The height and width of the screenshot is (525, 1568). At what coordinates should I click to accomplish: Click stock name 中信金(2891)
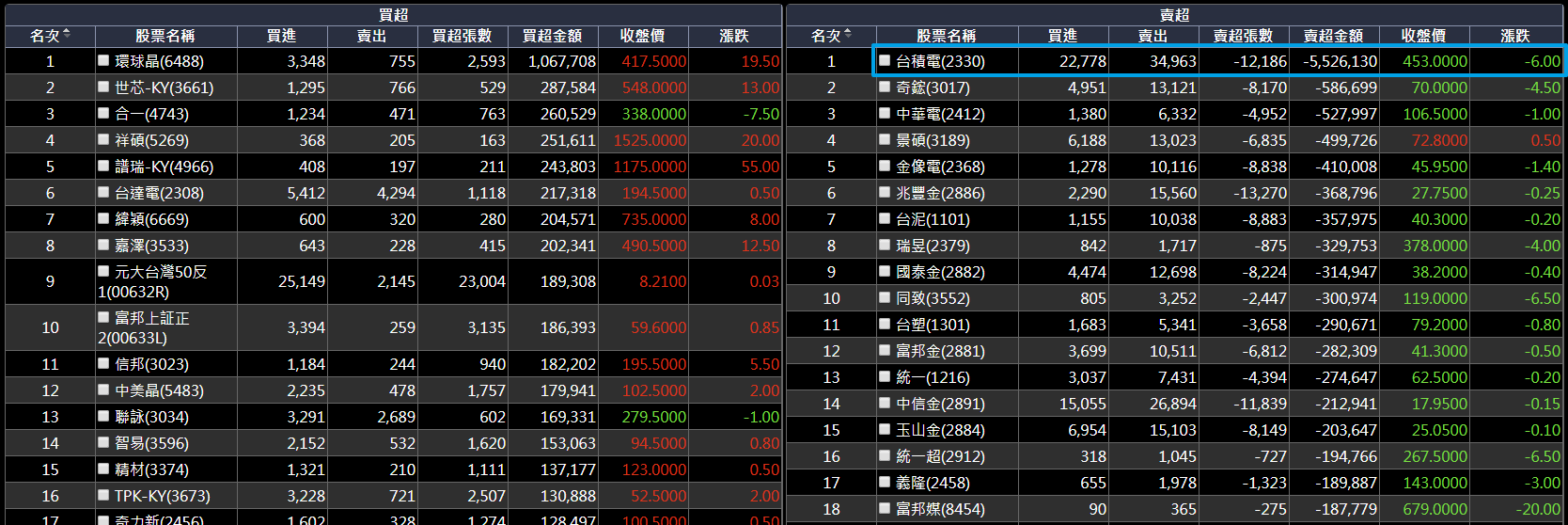[940, 404]
